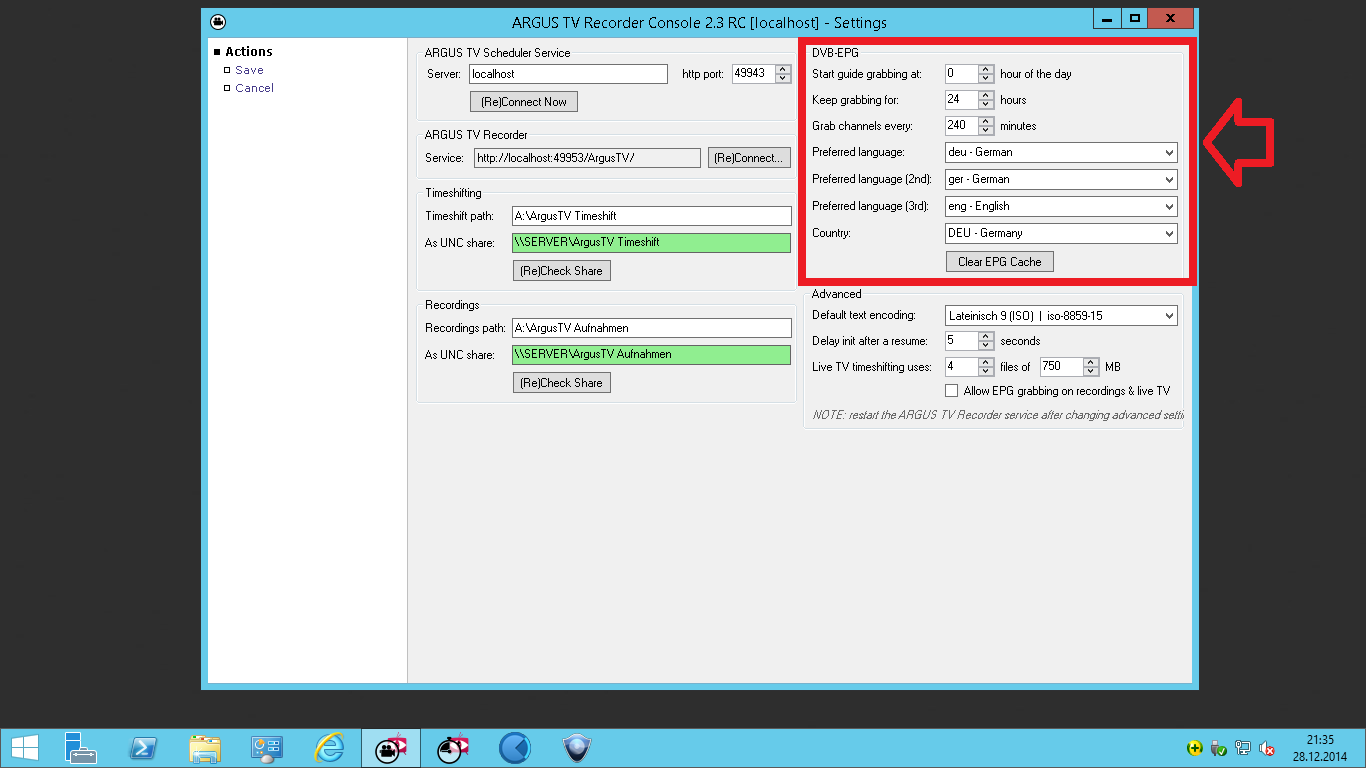The width and height of the screenshot is (1366, 768).
Task: Click Cancel in the Actions panel
Action: [x=255, y=88]
